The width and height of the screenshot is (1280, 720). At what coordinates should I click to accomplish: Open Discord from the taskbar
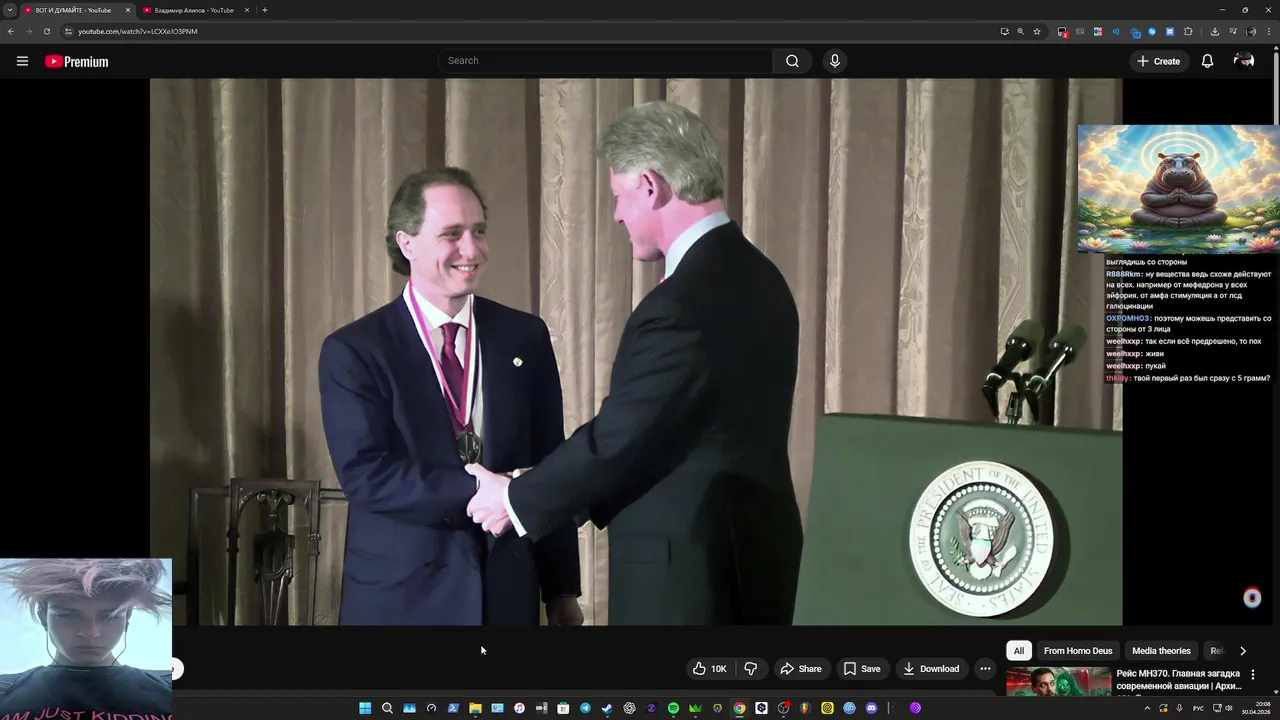pos(871,708)
